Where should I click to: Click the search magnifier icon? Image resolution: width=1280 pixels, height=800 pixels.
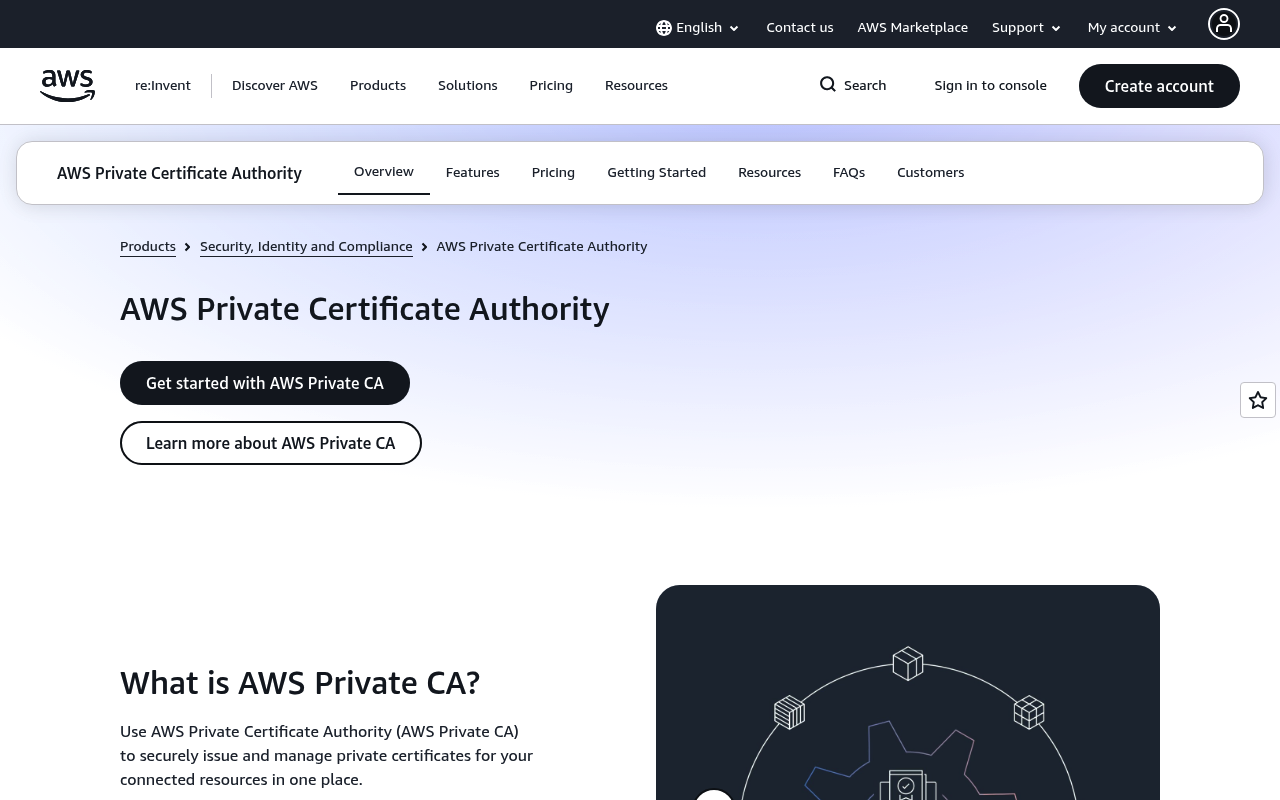point(828,85)
